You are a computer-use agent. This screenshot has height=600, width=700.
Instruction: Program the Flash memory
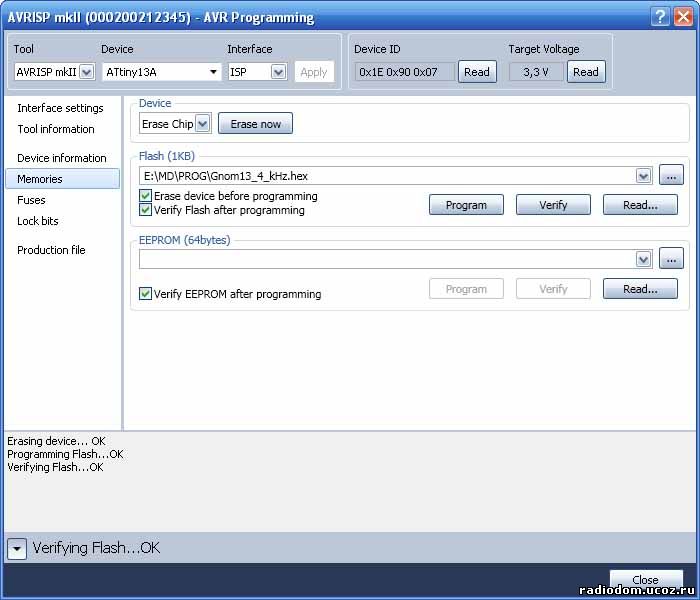point(466,205)
